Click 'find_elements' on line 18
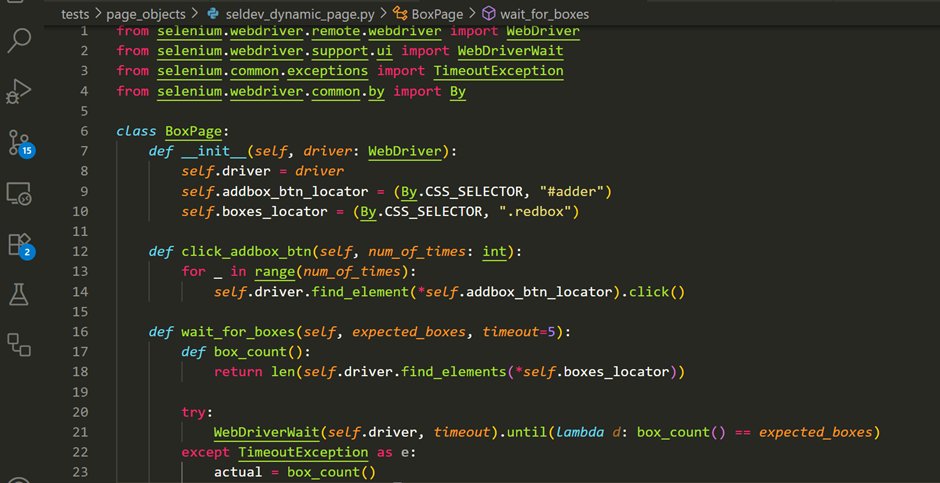The height and width of the screenshot is (483, 940). pyautogui.click(x=454, y=372)
